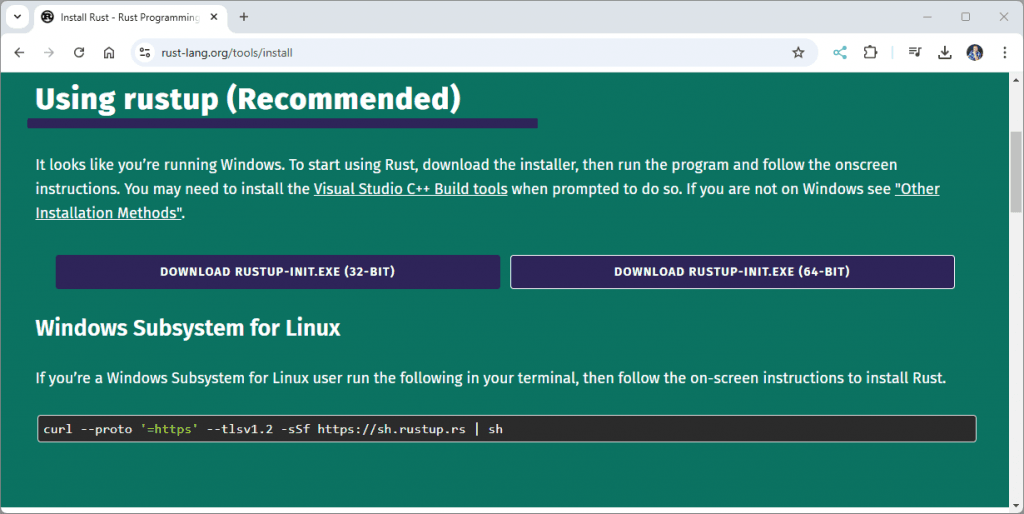Open the Visual Studio C++ Build tools link
1024x514 pixels.
pos(410,189)
